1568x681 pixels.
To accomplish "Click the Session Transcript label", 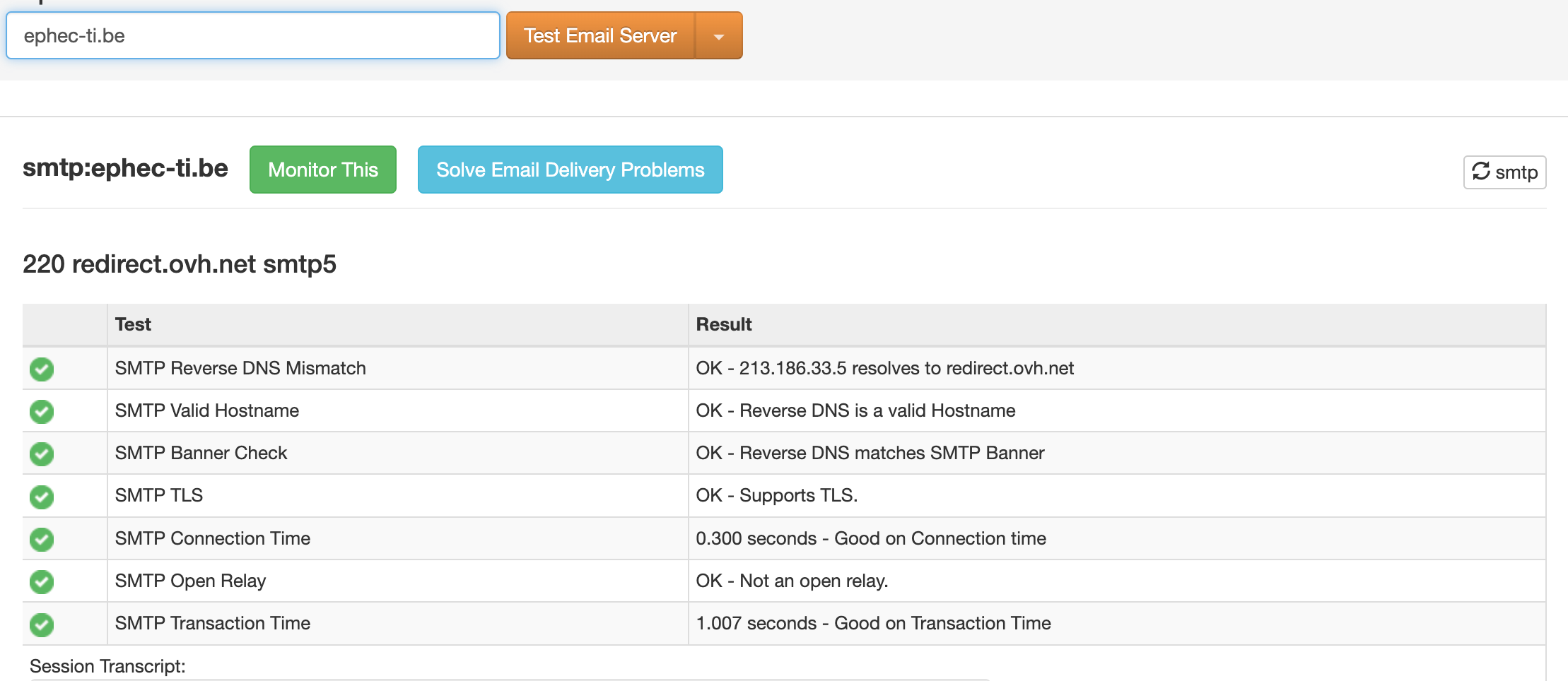I will pyautogui.click(x=107, y=666).
